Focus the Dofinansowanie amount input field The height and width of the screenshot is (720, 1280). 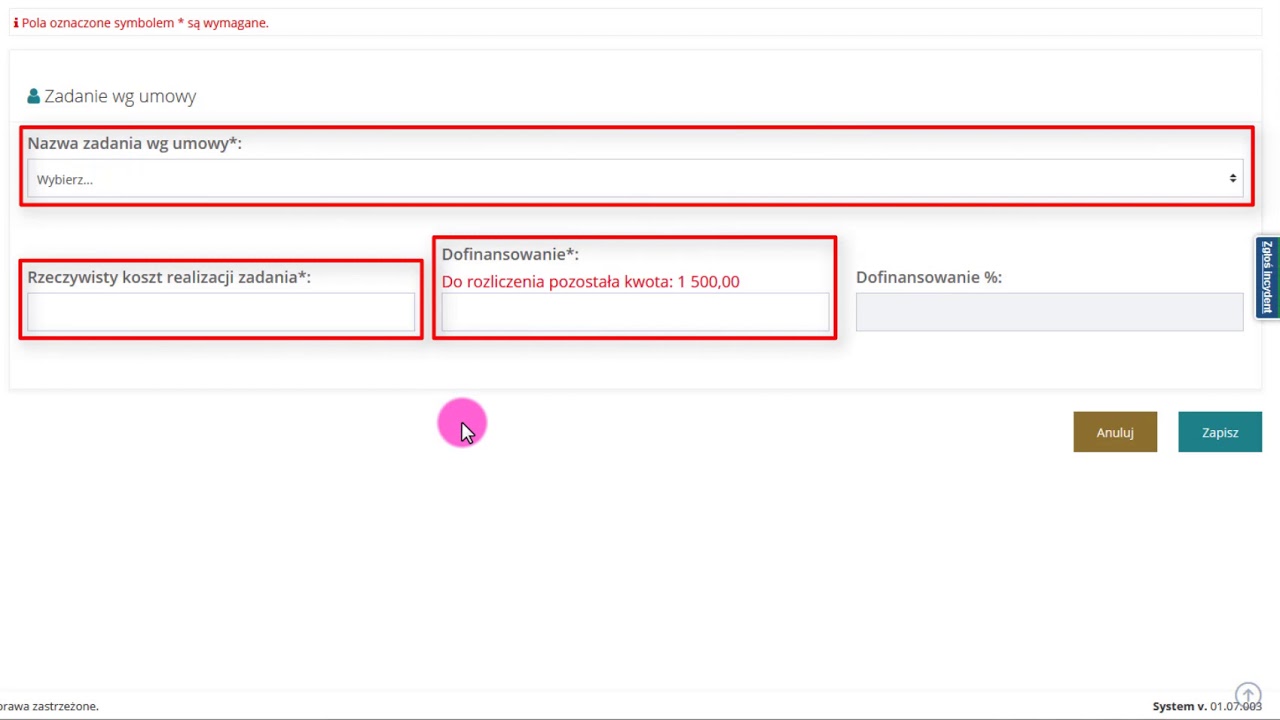click(x=635, y=312)
